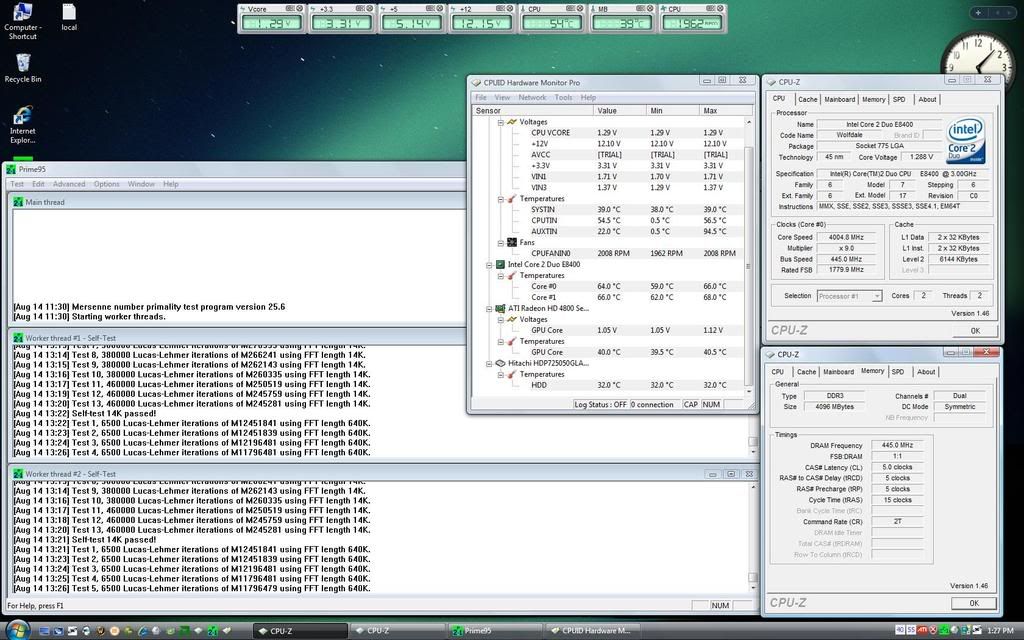Close the Vcore sensor gadget
The height and width of the screenshot is (640, 1024).
[300, 8]
